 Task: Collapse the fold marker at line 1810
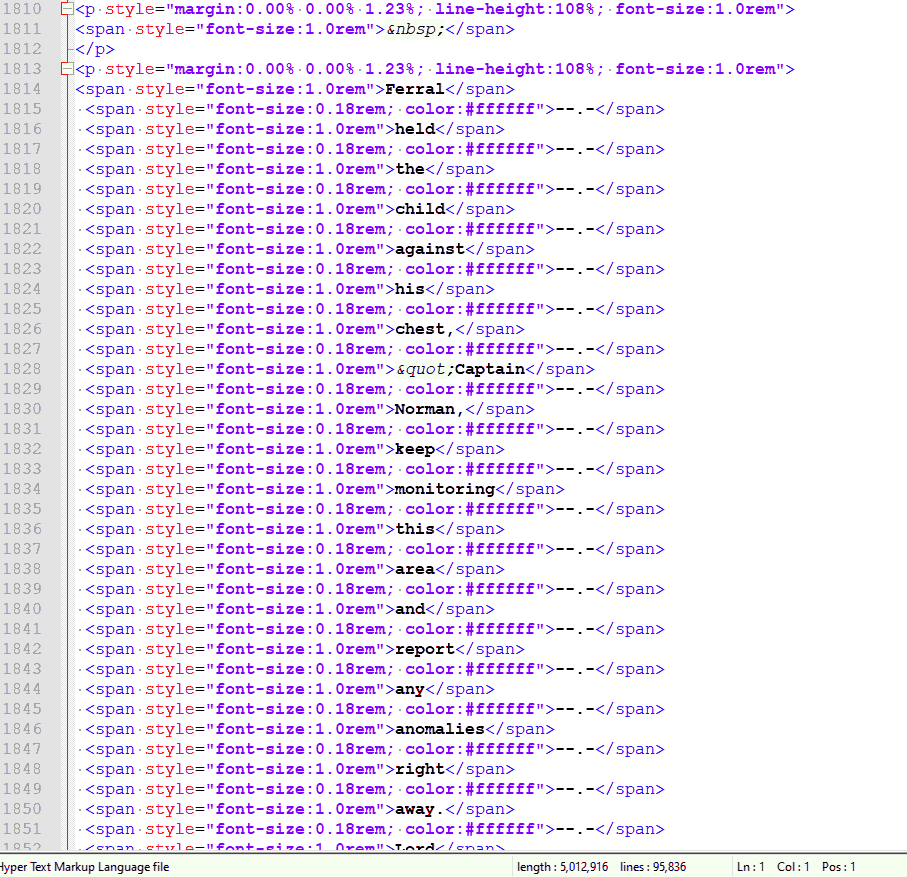click(x=66, y=9)
